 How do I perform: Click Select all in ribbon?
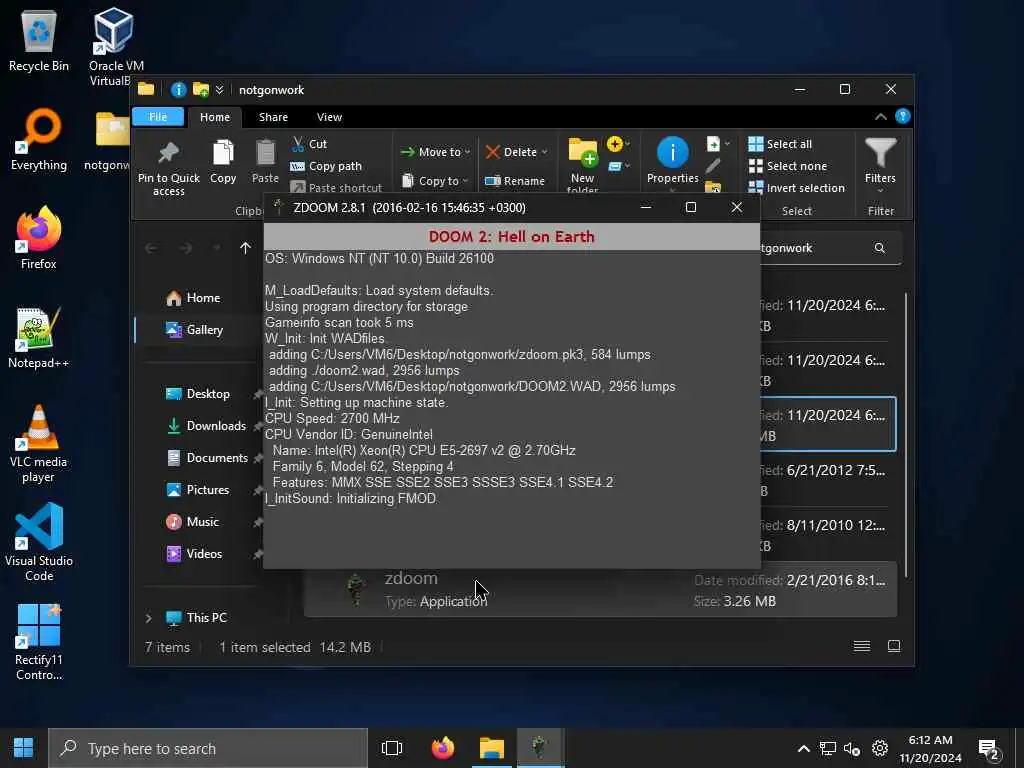pos(780,144)
